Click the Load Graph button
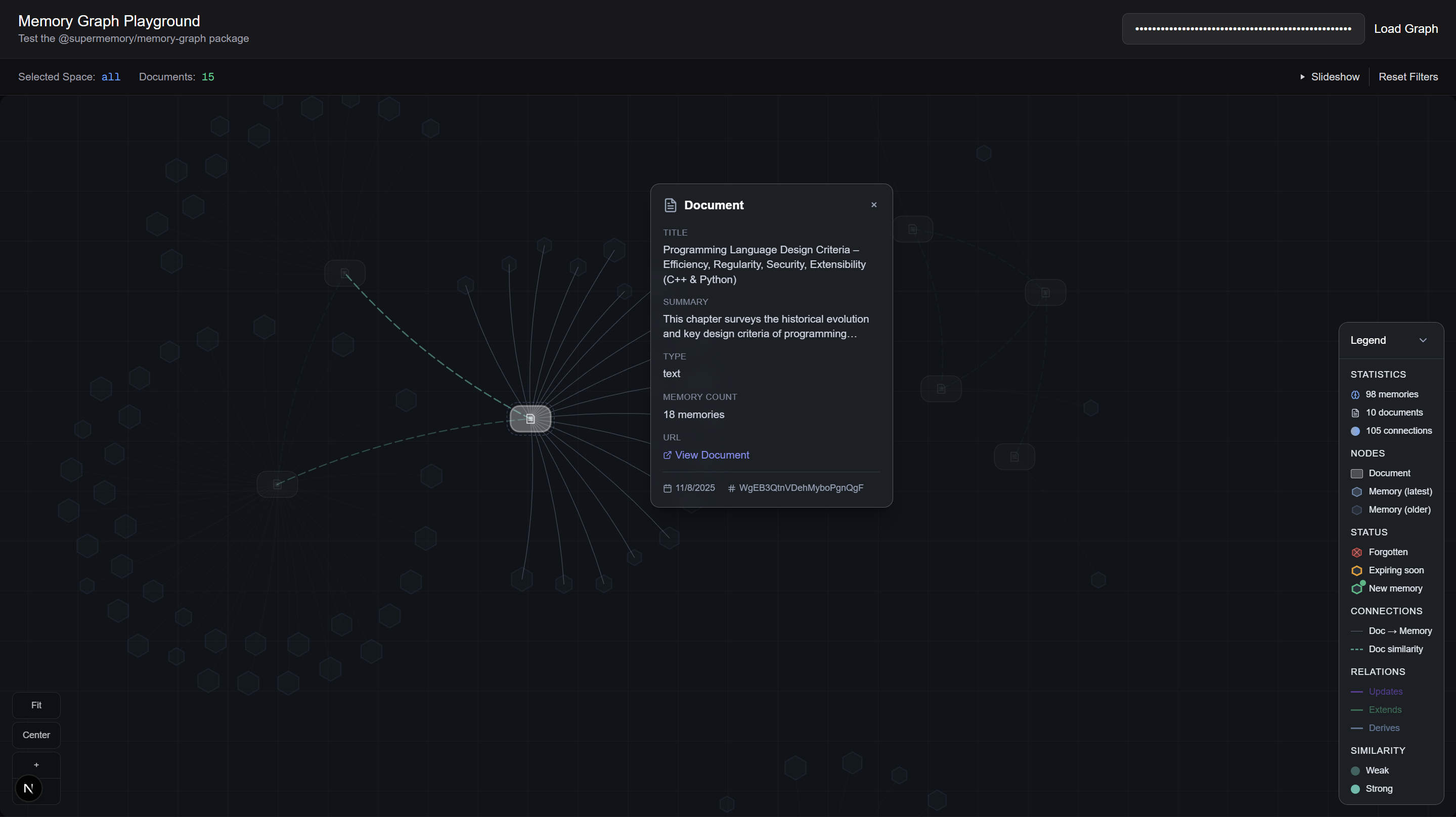The width and height of the screenshot is (1456, 817). (1406, 29)
